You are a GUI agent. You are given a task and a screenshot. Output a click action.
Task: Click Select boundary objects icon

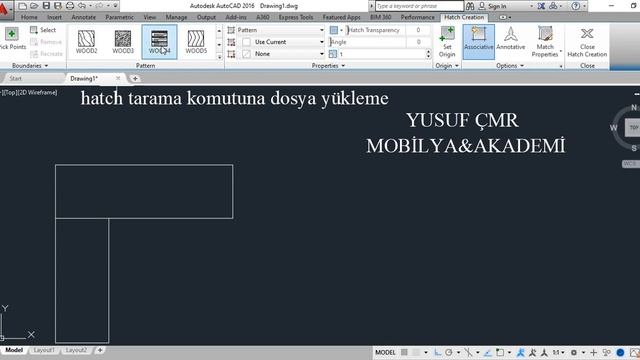click(34, 30)
